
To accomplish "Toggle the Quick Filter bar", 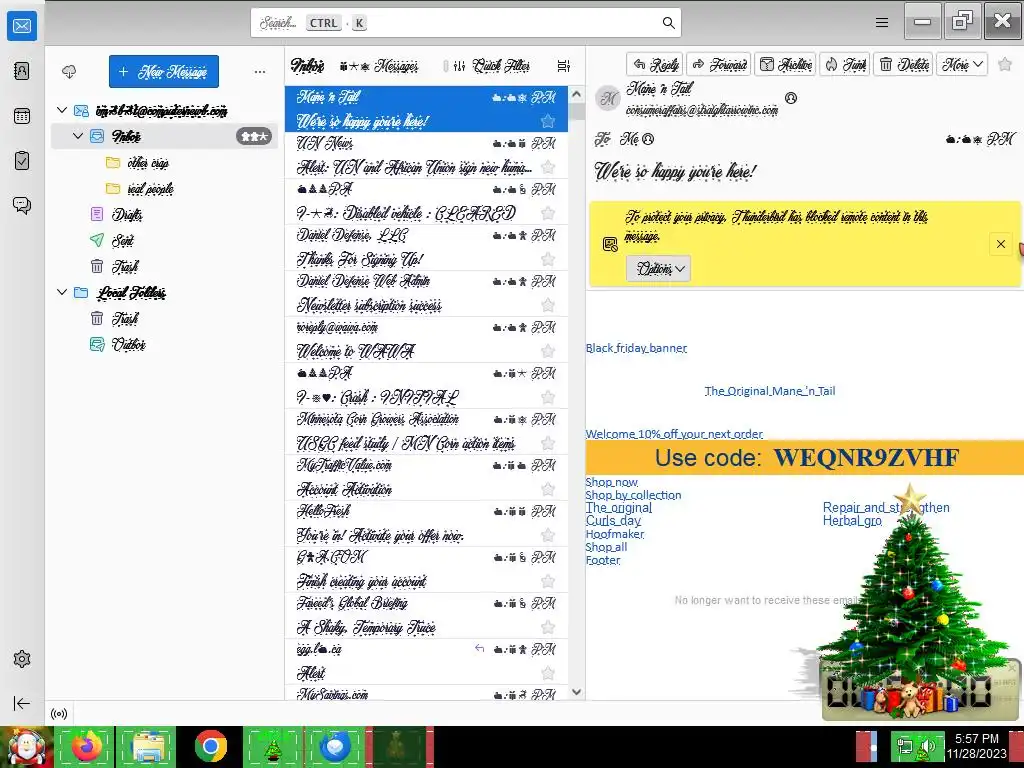I will (x=493, y=66).
